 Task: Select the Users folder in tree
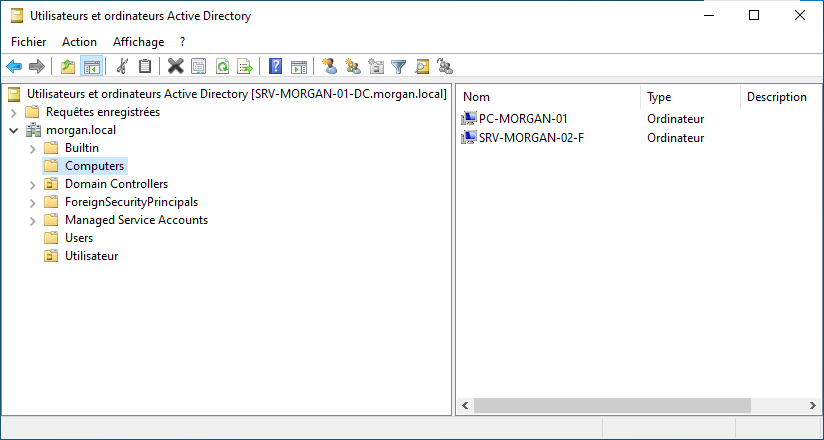[78, 238]
